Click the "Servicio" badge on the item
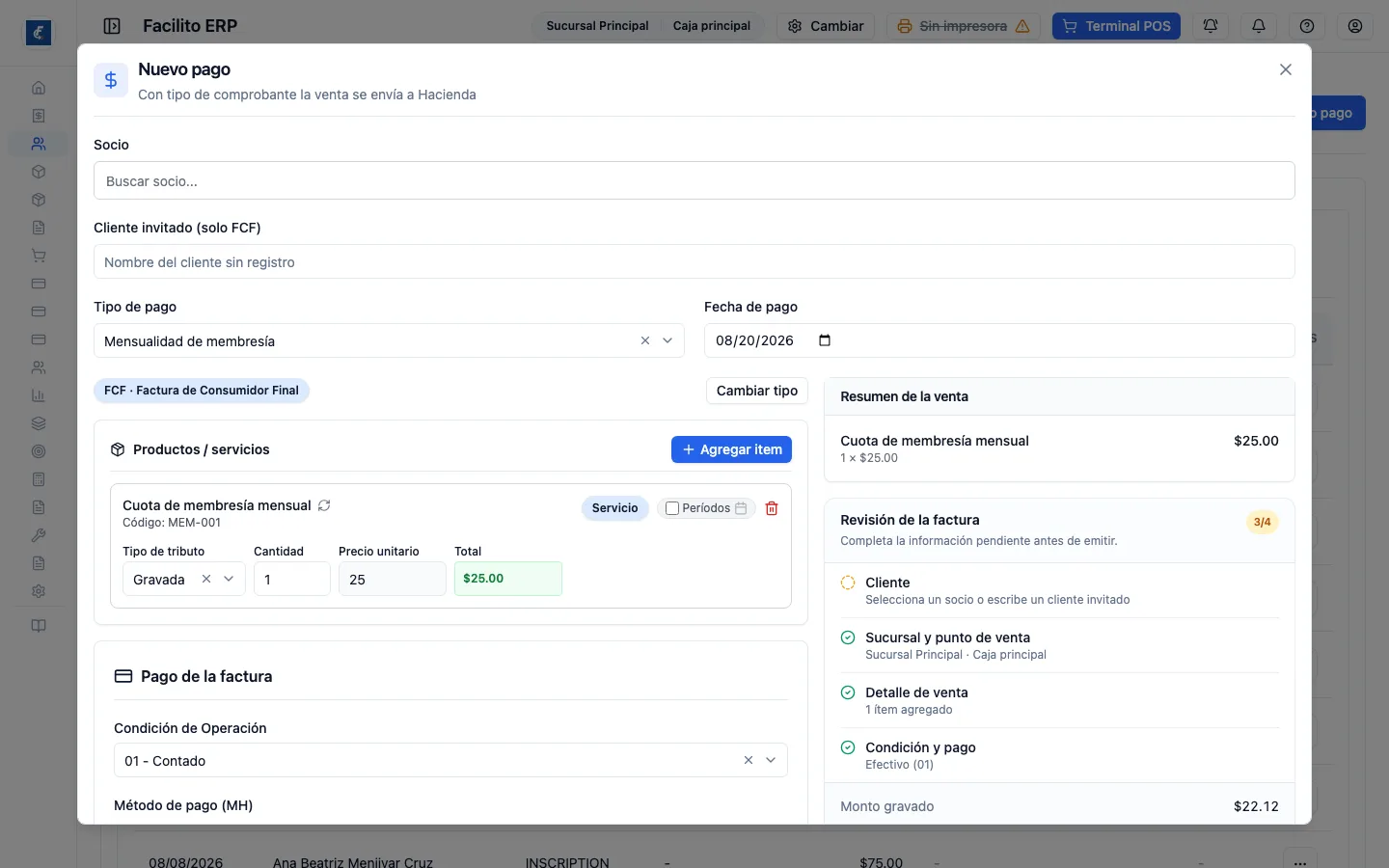Screen dimensions: 1389x868 (x=615, y=508)
